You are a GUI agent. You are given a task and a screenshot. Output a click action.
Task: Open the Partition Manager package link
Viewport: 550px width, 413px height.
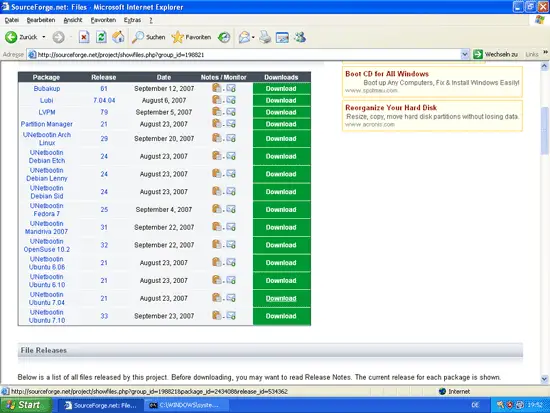point(47,124)
